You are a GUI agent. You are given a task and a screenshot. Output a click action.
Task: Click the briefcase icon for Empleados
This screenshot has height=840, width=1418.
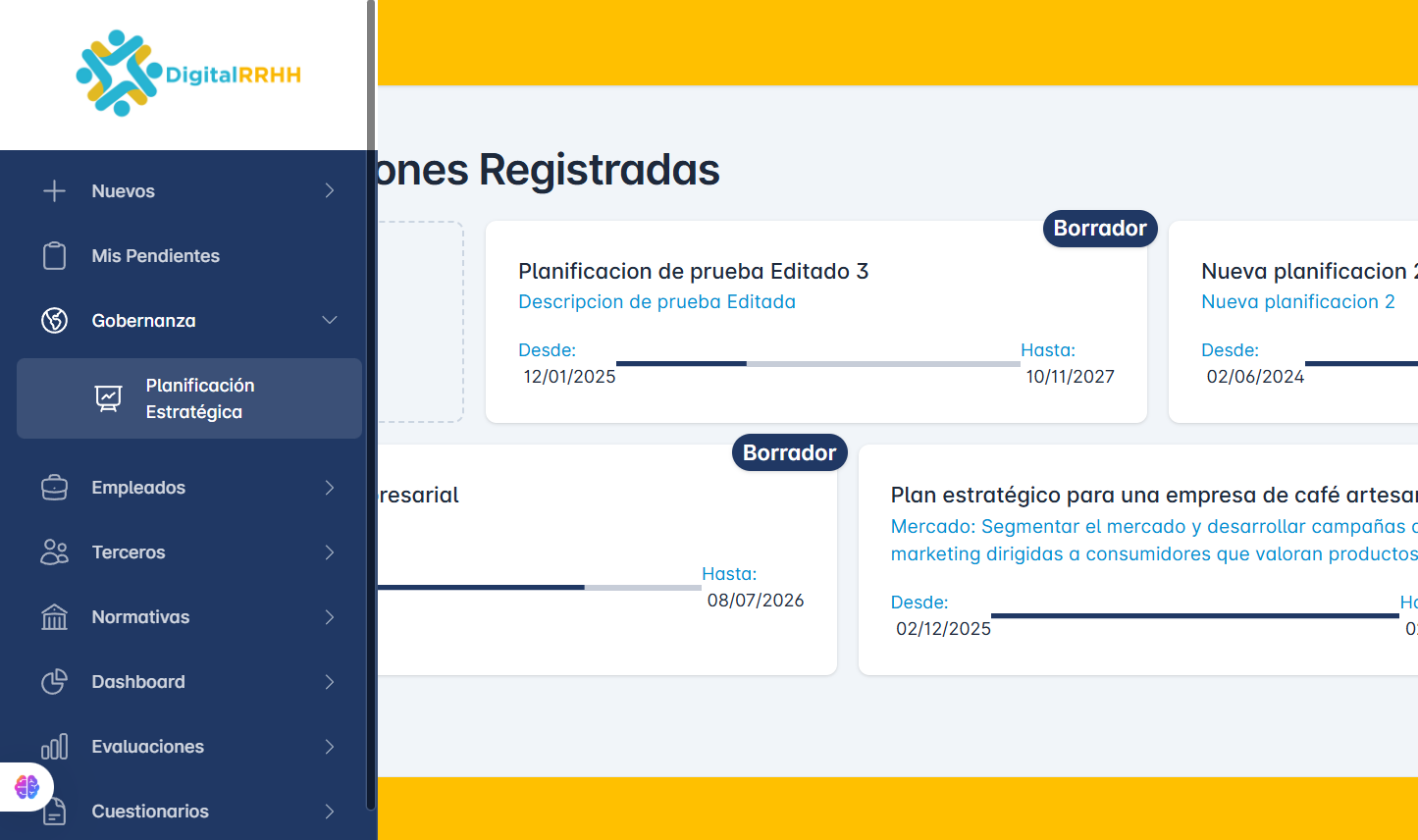tap(55, 488)
